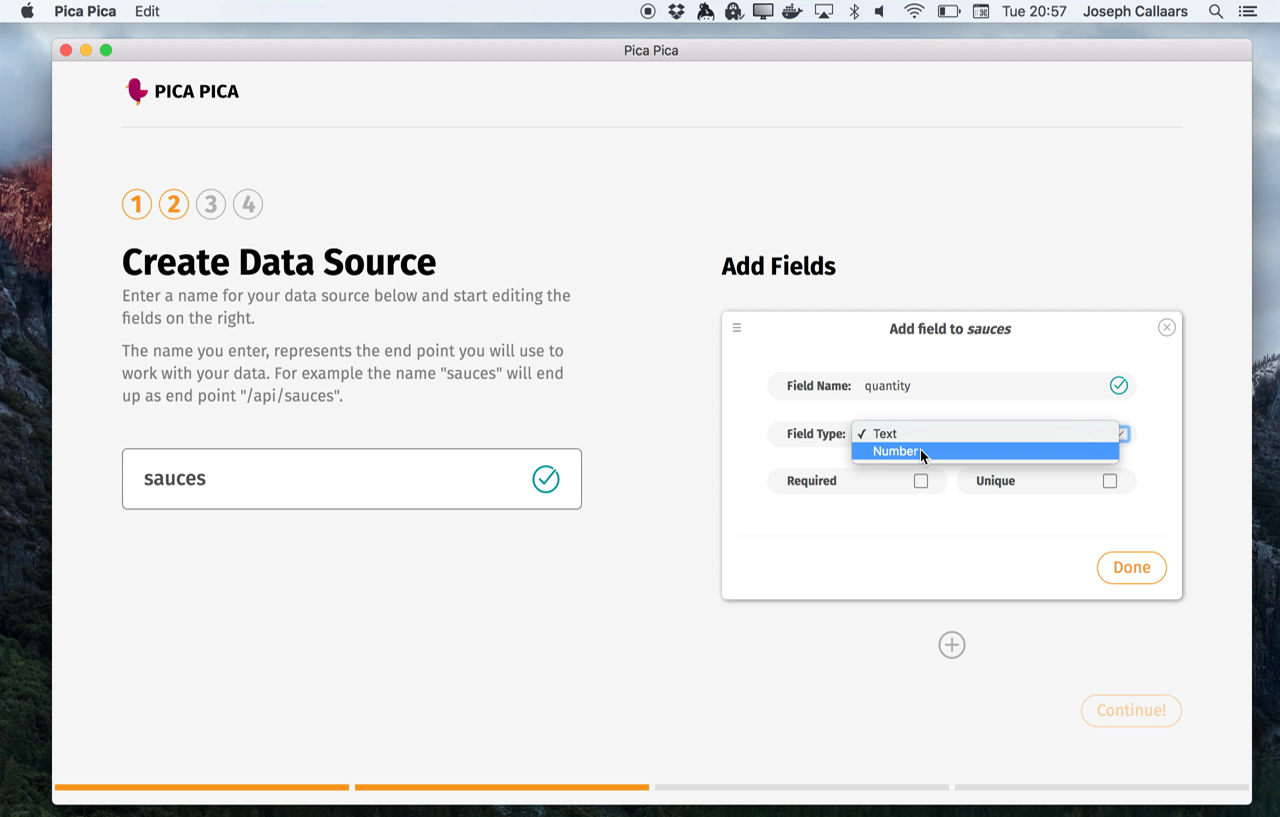Screen dimensions: 1280x817
Task: Open the Edit menu
Action: pyautogui.click(x=147, y=11)
